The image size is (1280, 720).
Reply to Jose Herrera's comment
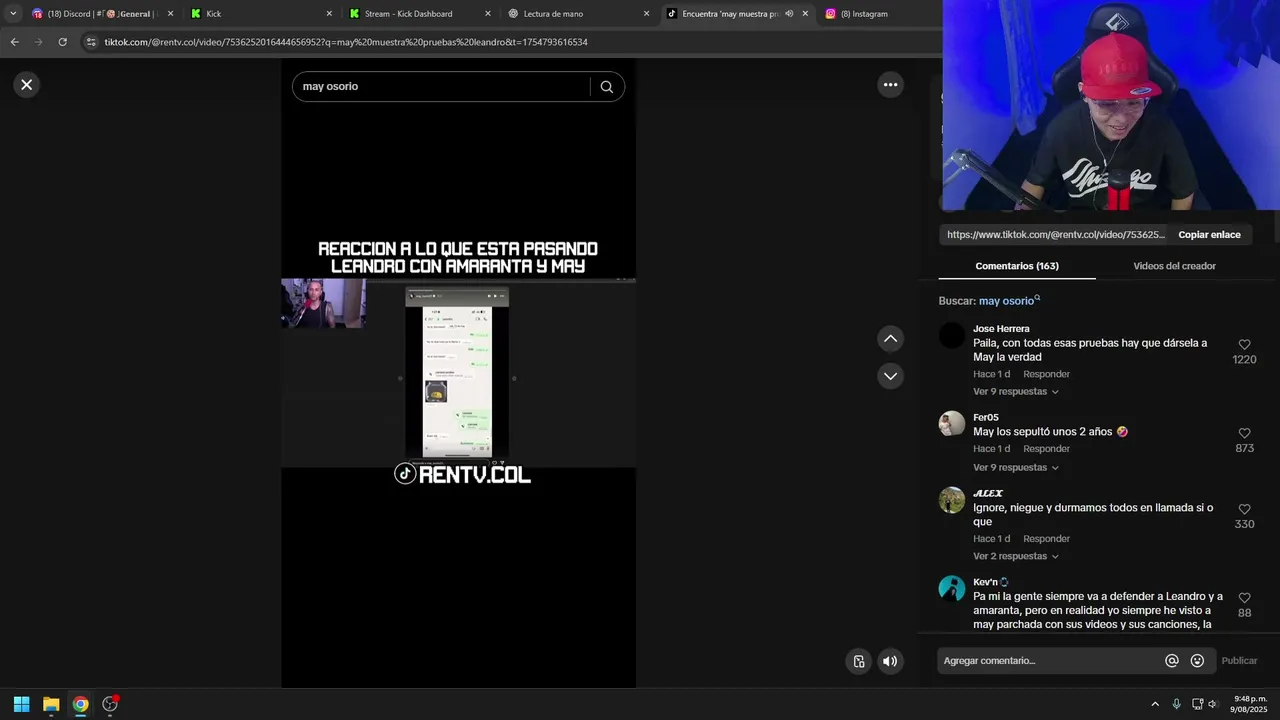pos(1046,374)
